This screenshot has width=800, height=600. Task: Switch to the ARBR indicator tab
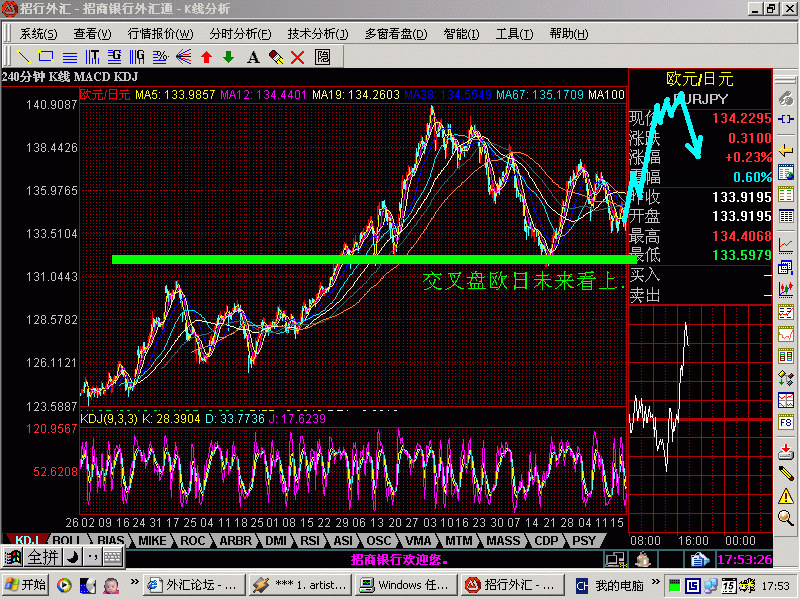235,540
